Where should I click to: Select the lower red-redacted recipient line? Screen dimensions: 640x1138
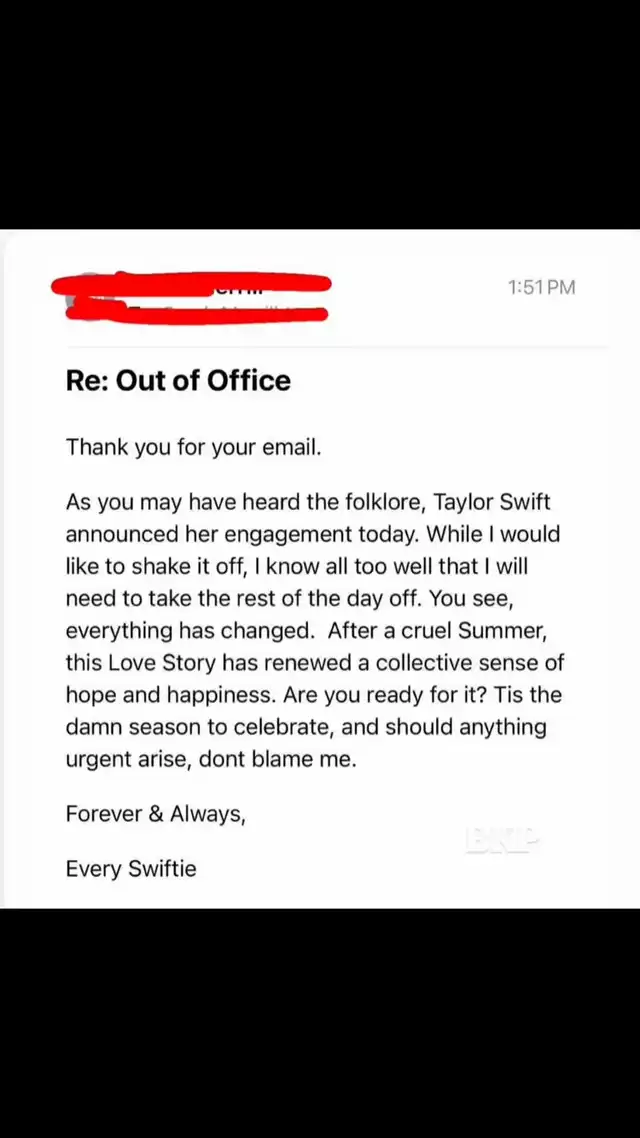click(196, 314)
